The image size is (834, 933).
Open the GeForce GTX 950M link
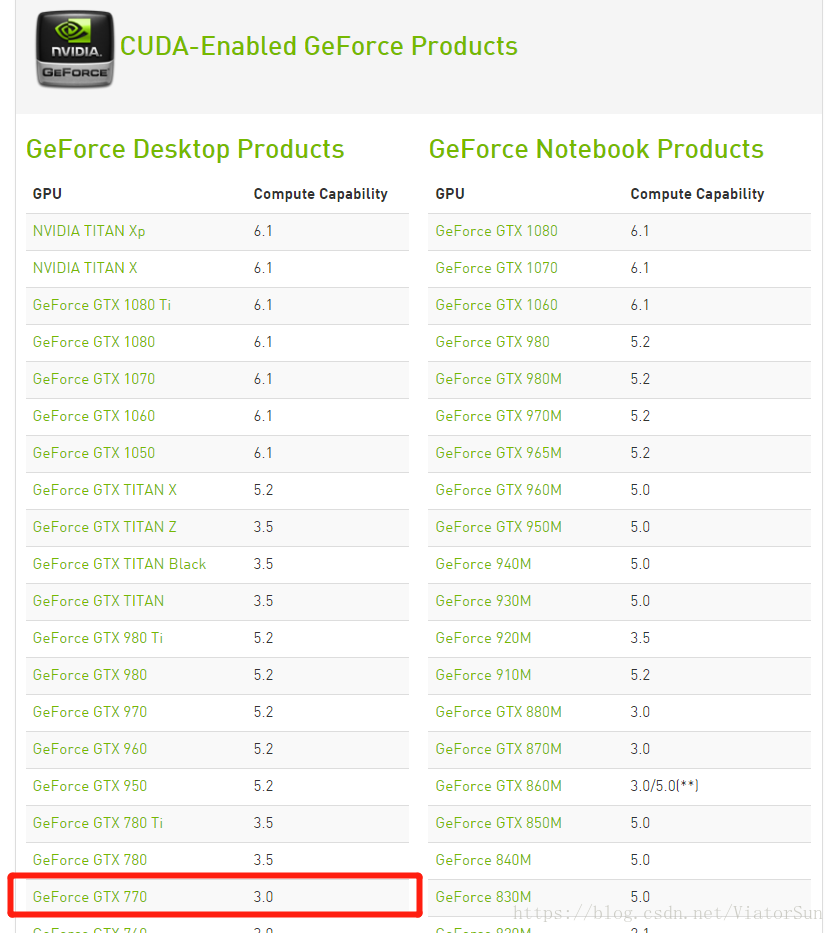(498, 527)
